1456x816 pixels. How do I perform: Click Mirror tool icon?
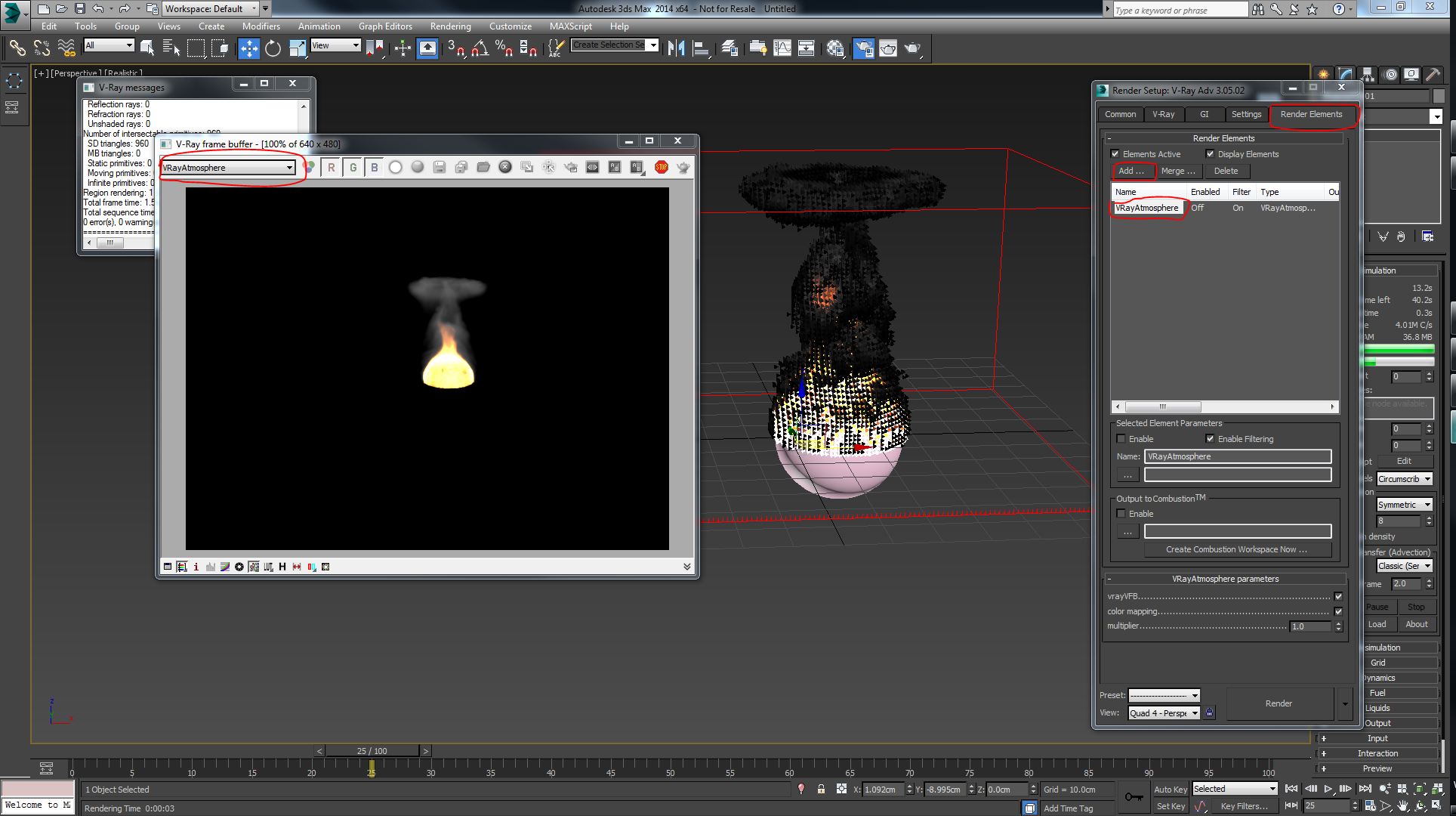coord(676,48)
